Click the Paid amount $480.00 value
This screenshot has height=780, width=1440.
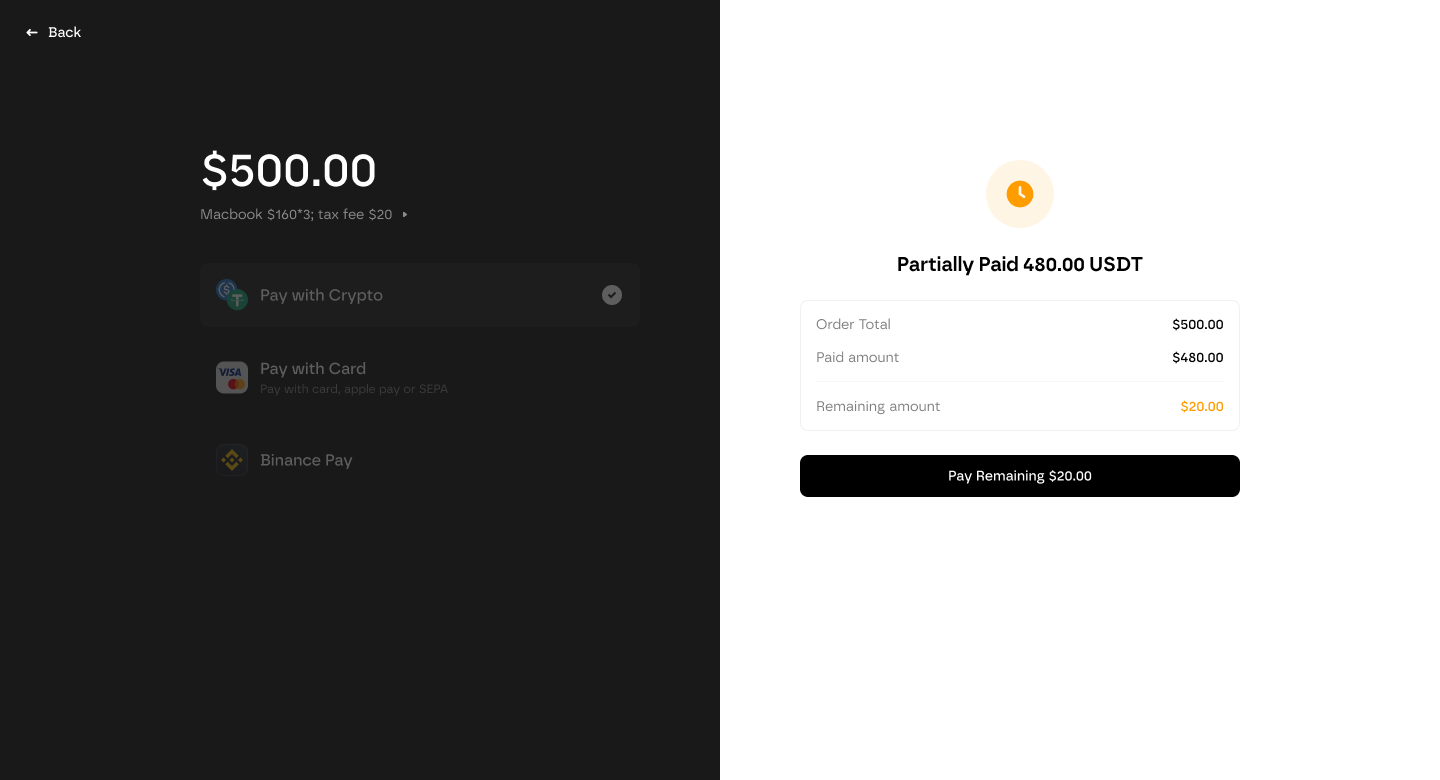click(x=1198, y=358)
